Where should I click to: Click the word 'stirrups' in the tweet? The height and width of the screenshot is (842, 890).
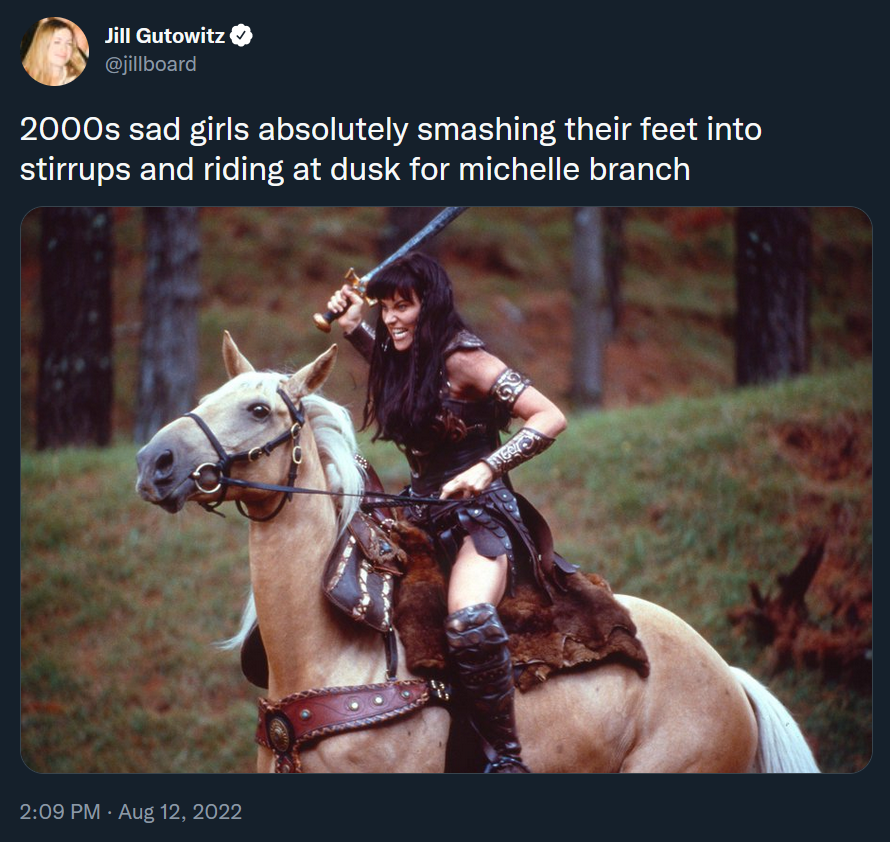pyautogui.click(x=75, y=170)
